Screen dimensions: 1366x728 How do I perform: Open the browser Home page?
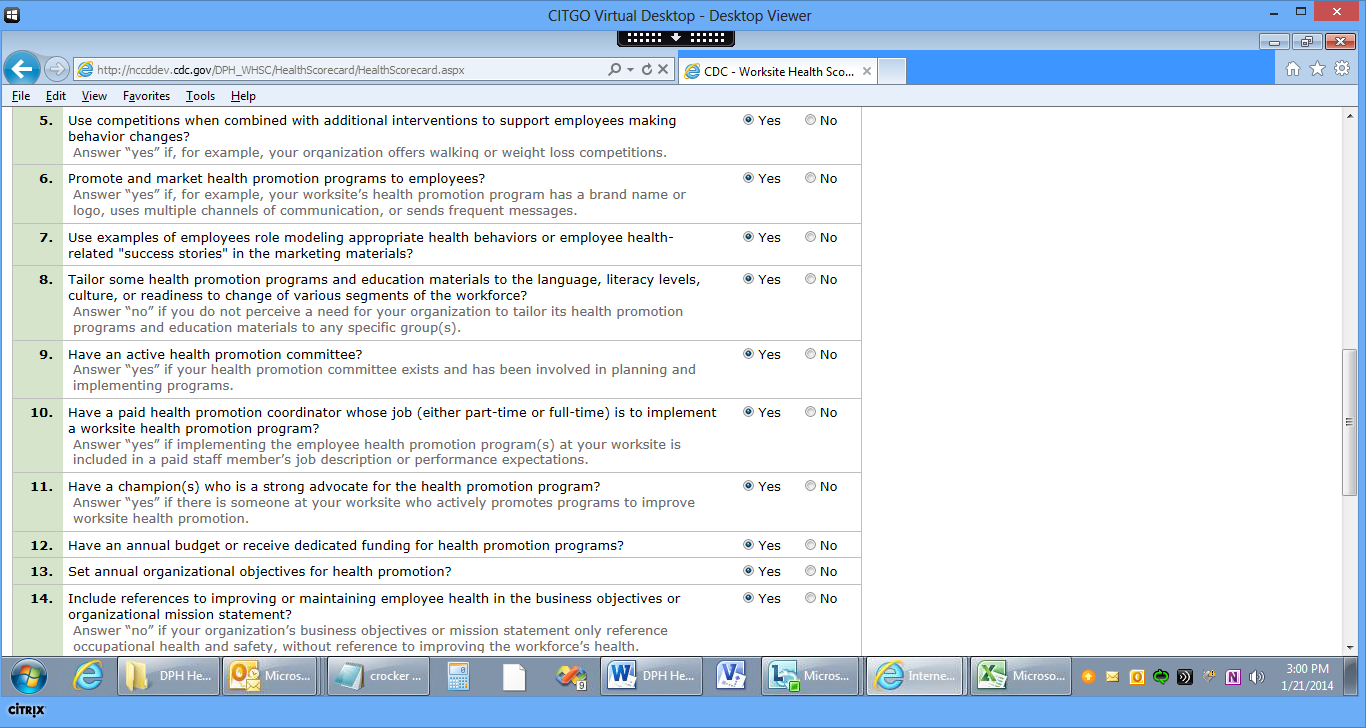tap(1292, 69)
